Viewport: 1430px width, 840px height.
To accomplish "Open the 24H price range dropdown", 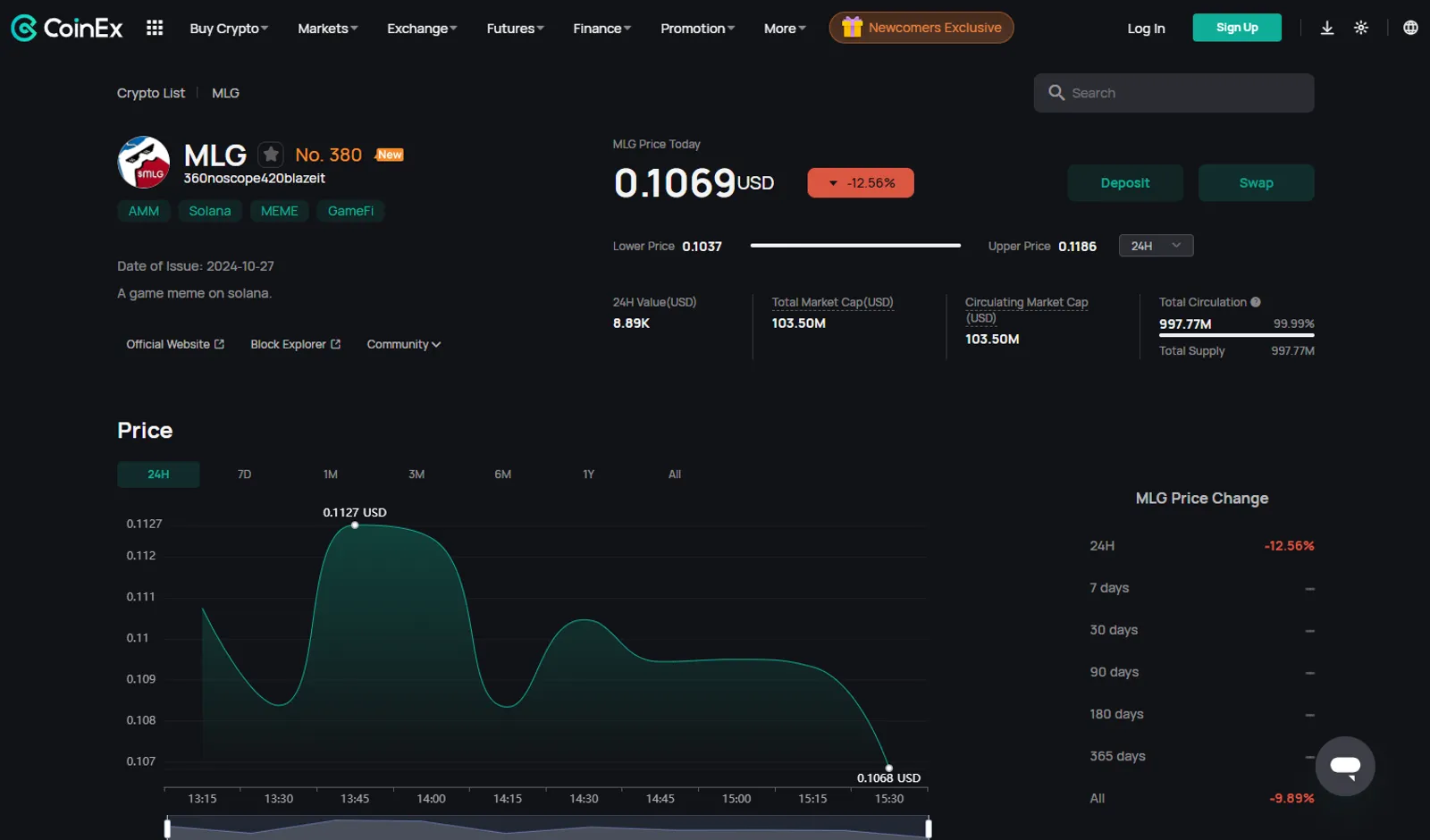I will [x=1156, y=246].
